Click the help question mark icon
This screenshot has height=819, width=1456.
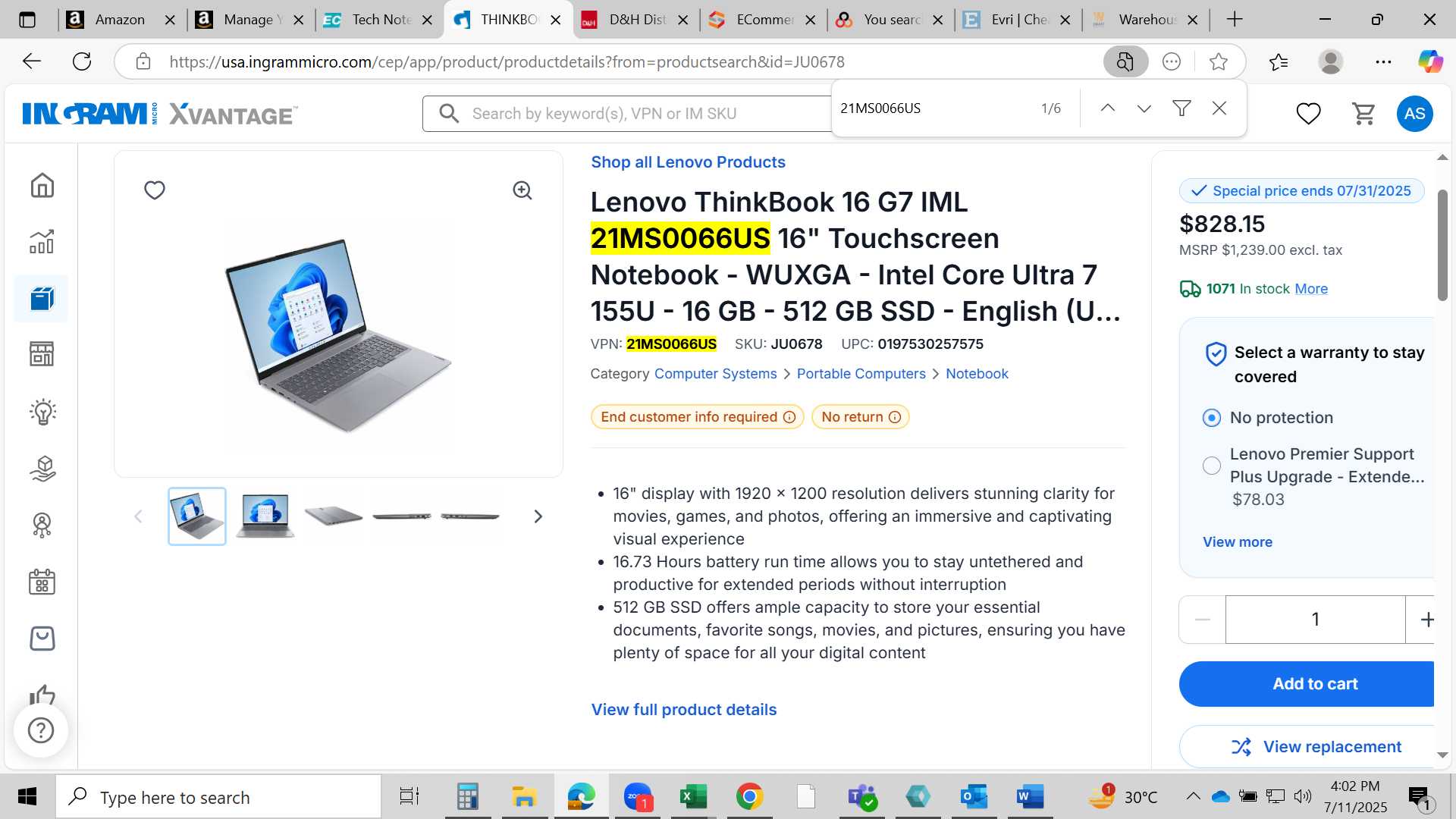point(41,730)
